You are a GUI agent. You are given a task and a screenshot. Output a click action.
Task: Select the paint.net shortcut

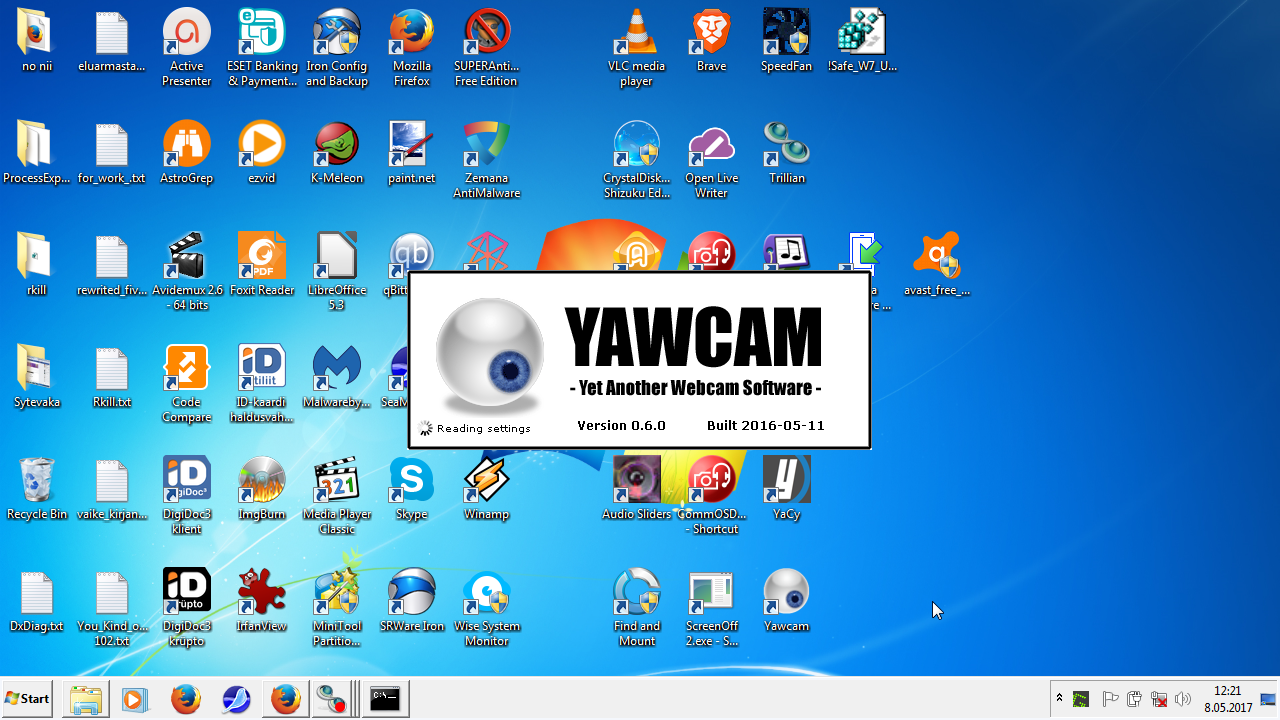[412, 153]
